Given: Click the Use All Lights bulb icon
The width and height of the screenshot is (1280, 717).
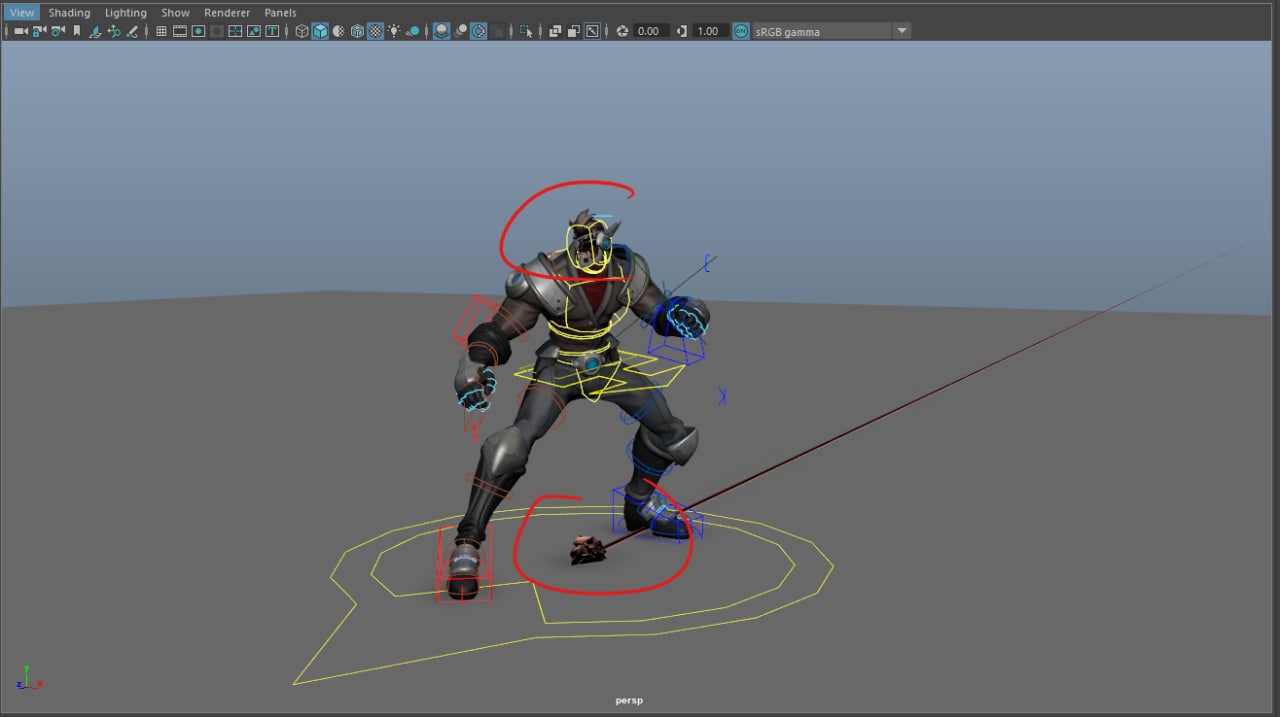Looking at the screenshot, I should [394, 31].
